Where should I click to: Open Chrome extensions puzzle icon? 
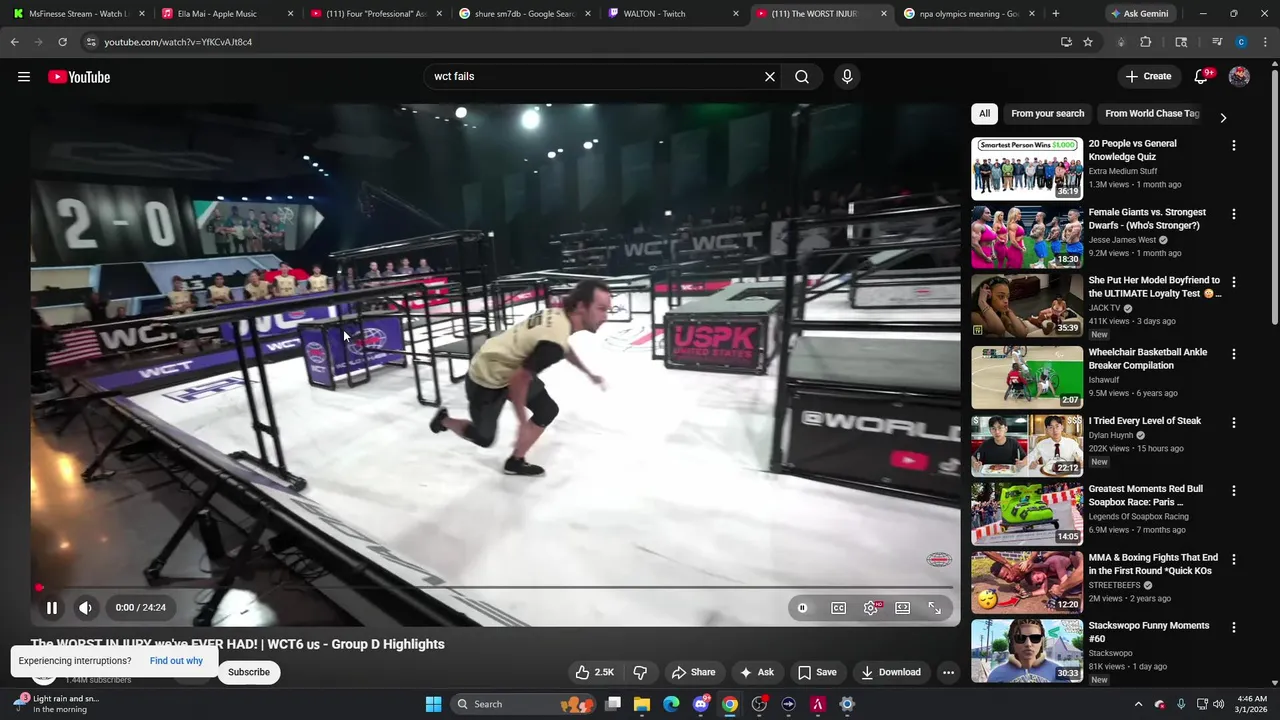pyautogui.click(x=1146, y=42)
